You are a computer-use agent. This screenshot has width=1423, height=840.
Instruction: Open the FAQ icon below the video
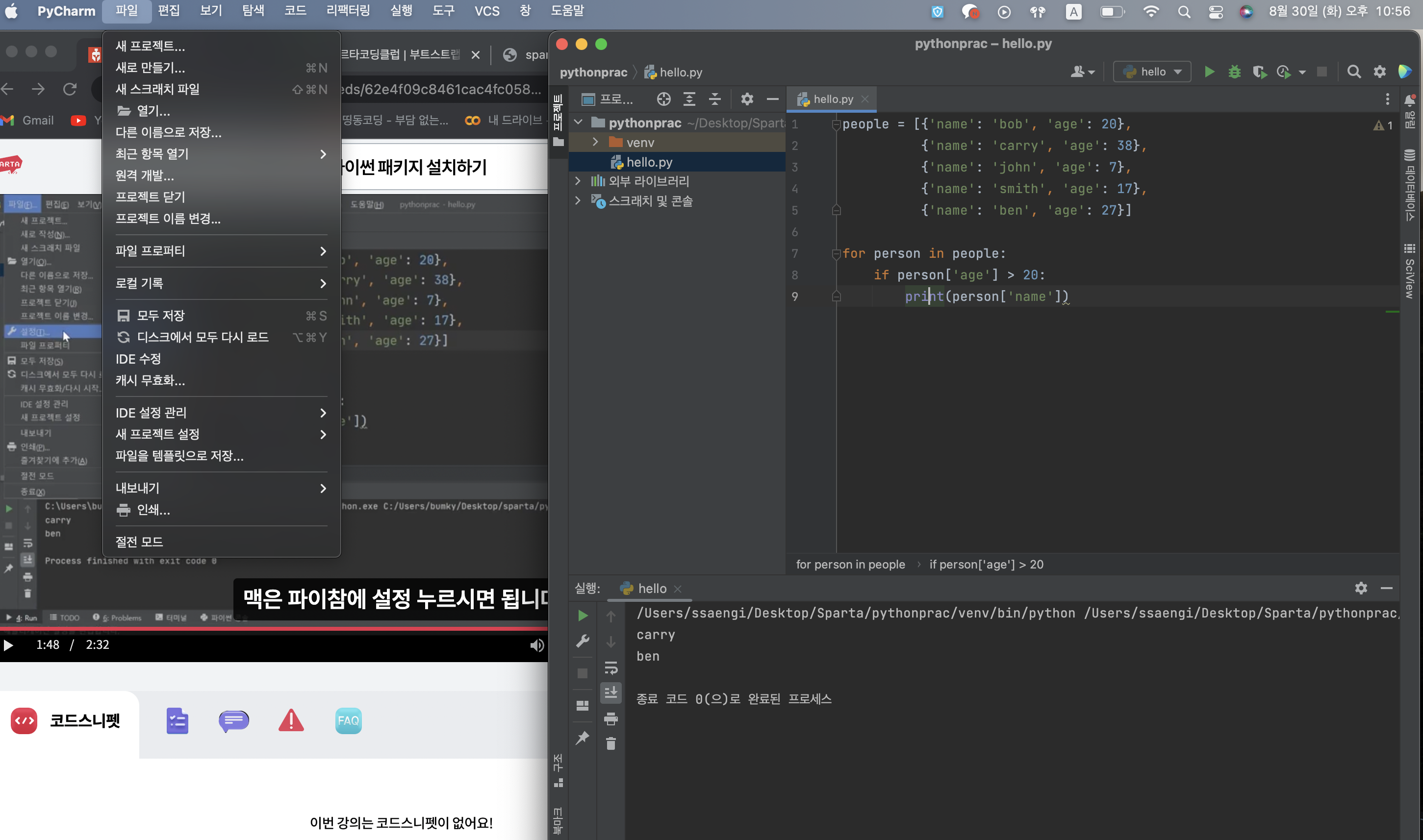tap(348, 720)
